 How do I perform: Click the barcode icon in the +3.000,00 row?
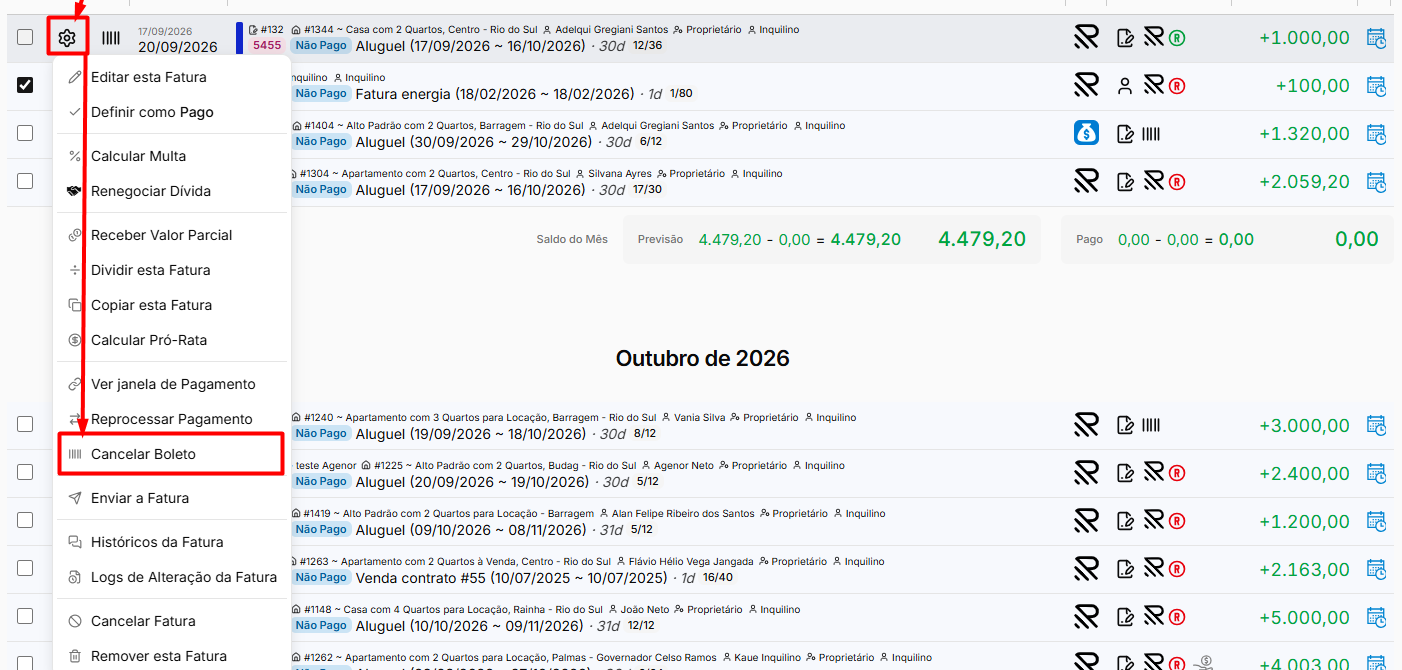(x=1151, y=425)
